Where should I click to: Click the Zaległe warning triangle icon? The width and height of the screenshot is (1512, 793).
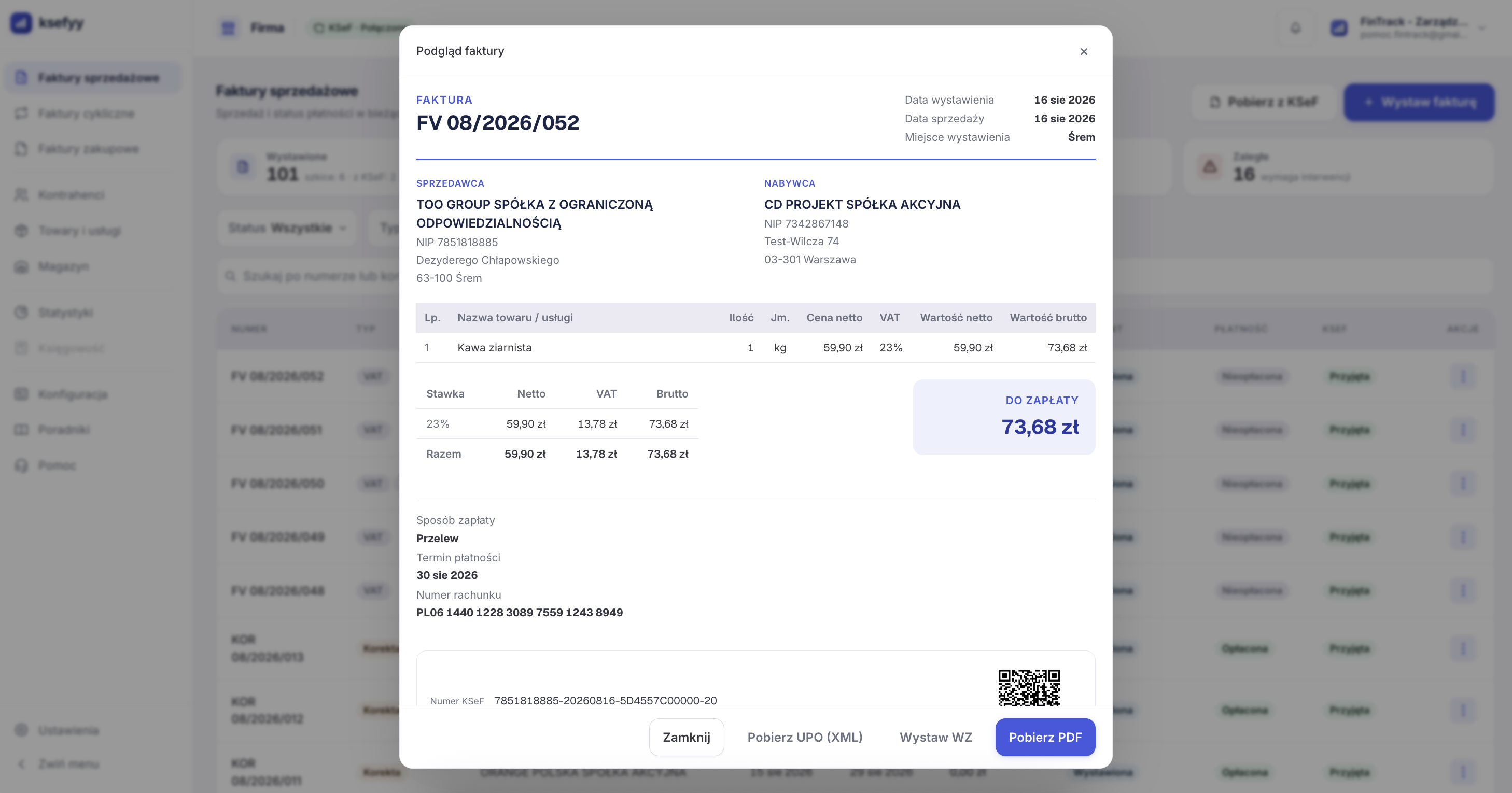tap(1210, 166)
